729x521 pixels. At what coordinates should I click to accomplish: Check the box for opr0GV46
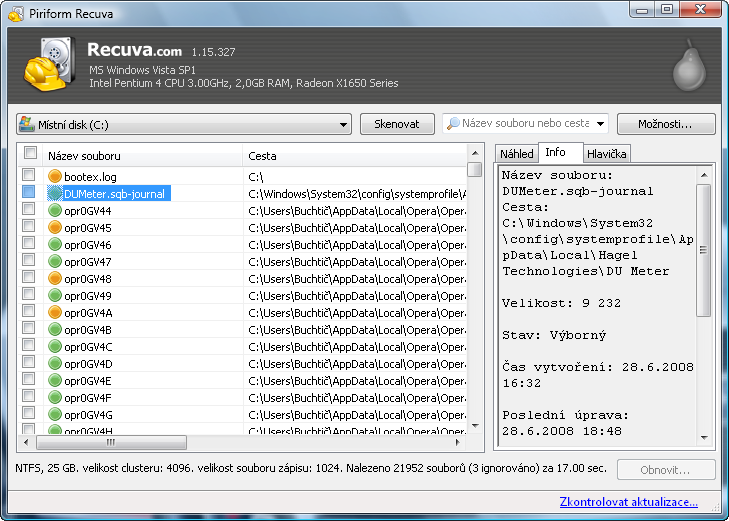coord(29,243)
